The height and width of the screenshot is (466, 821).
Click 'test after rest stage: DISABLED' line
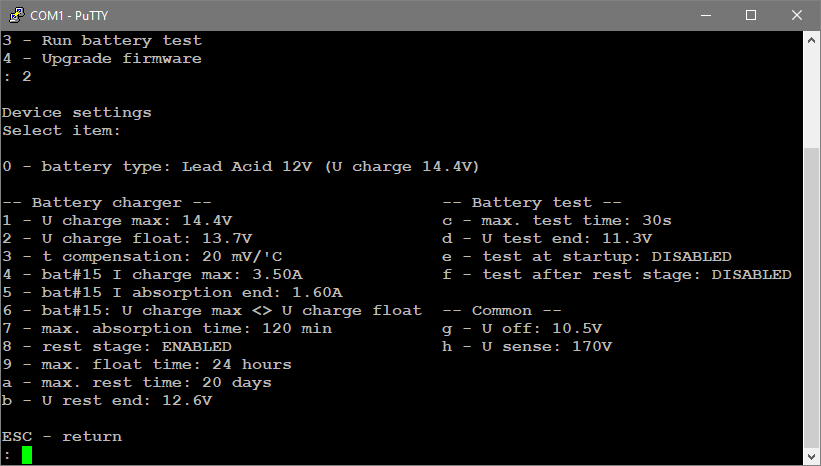point(617,275)
